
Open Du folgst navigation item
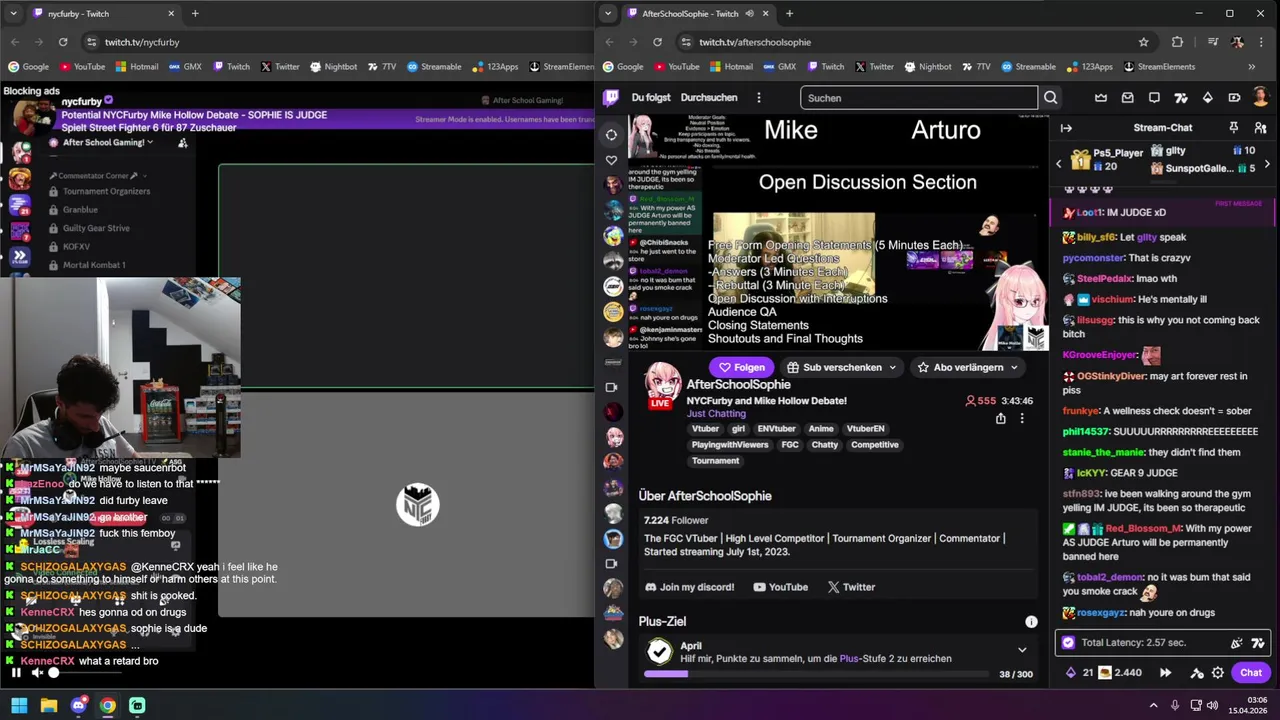point(651,98)
